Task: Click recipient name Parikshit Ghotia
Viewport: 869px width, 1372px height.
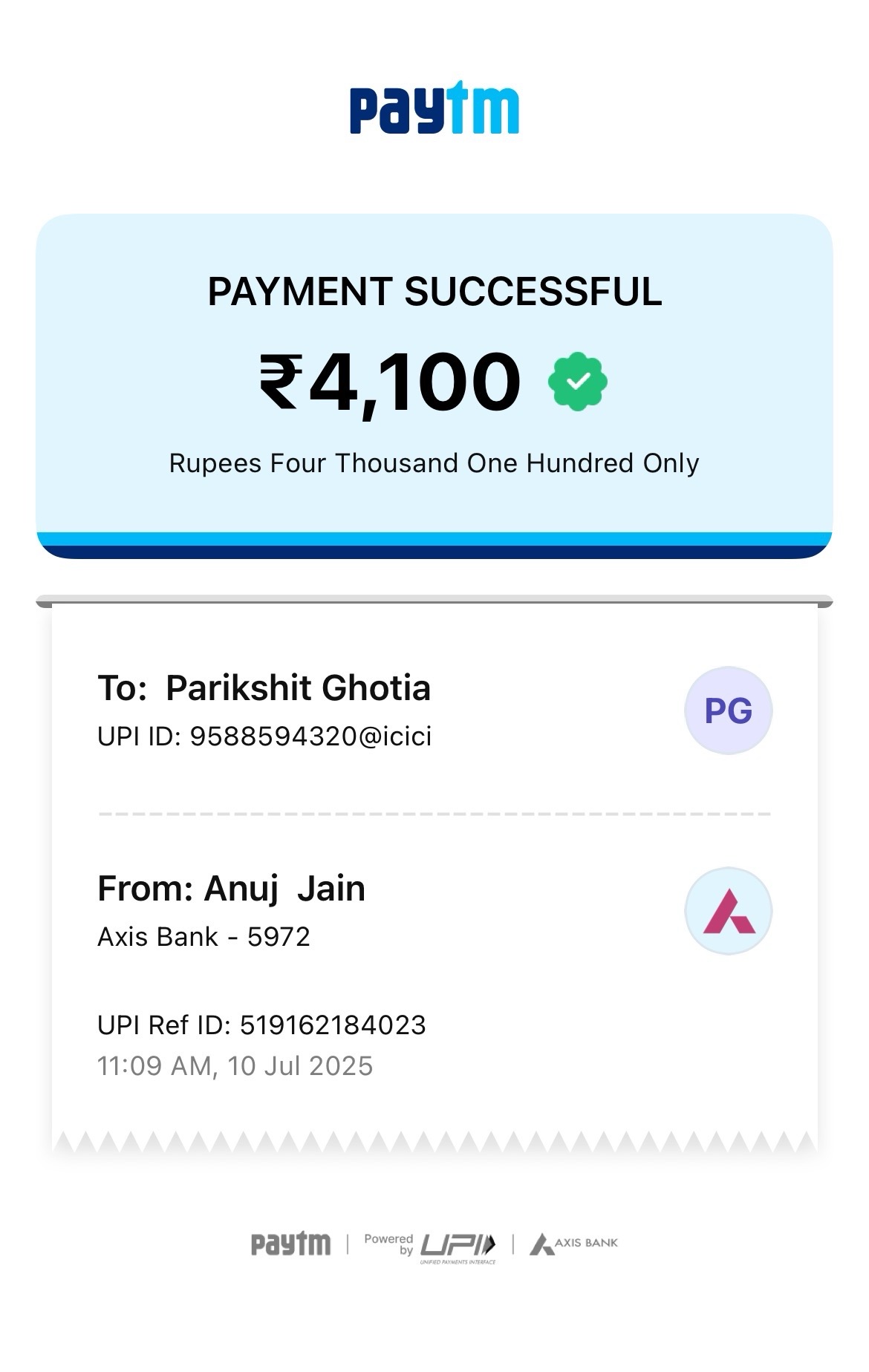Action: click(x=298, y=688)
